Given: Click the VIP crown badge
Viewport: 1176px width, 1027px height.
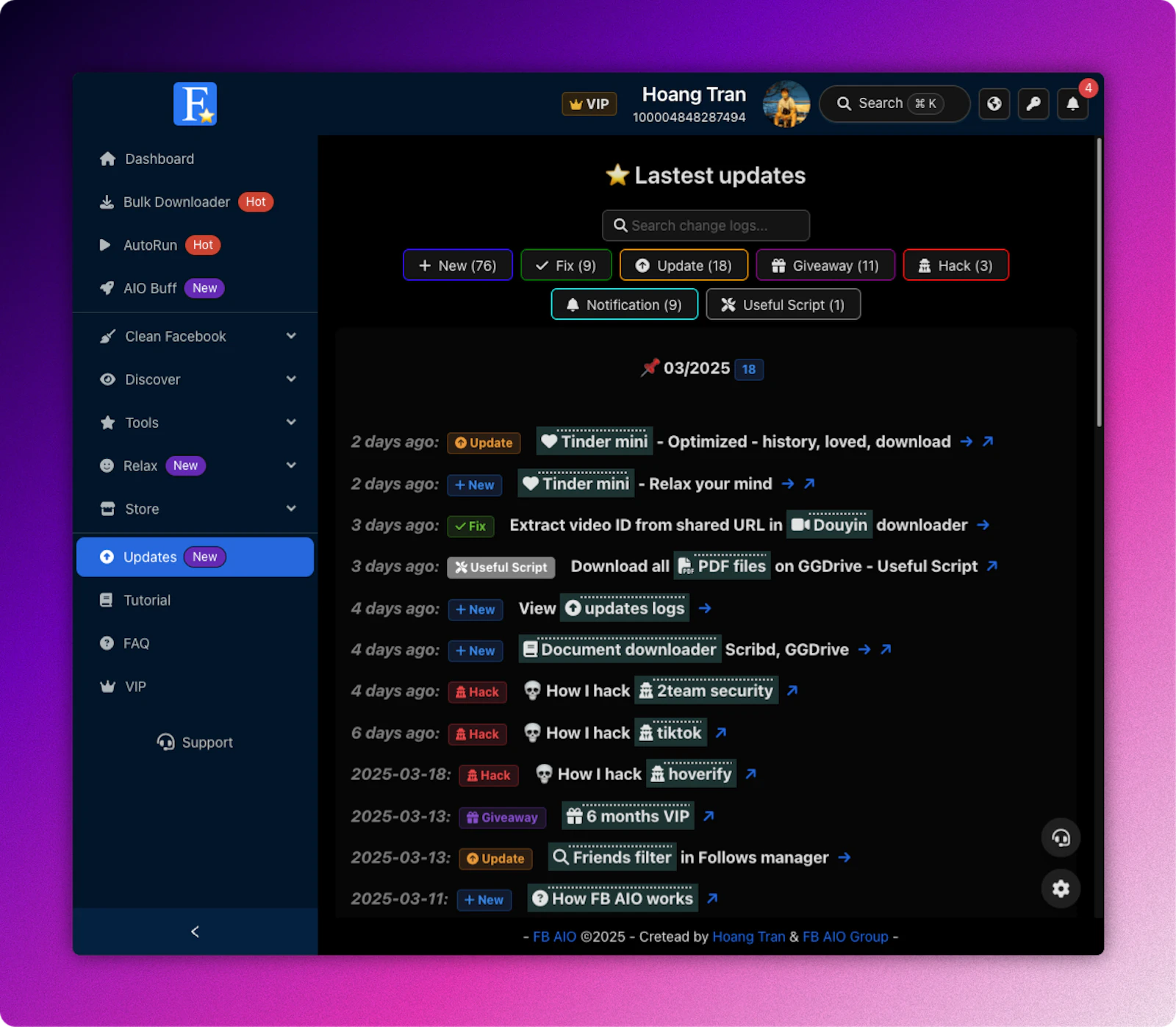Looking at the screenshot, I should [x=589, y=104].
